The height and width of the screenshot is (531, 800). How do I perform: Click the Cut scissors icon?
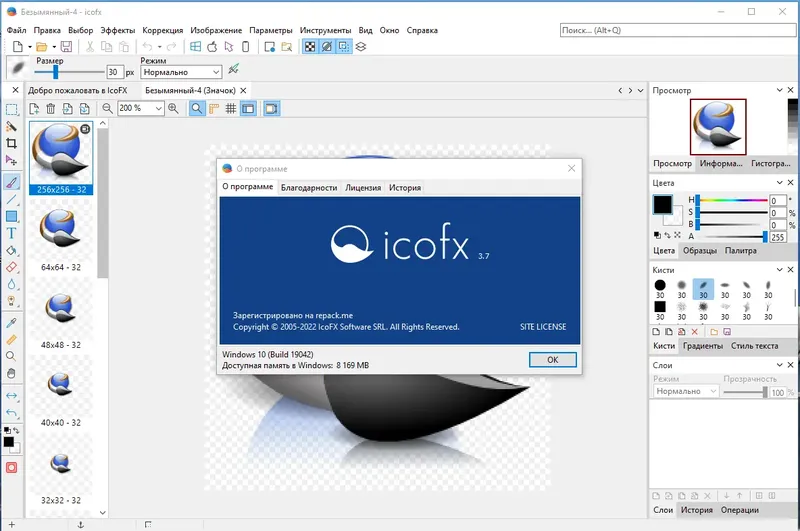pyautogui.click(x=90, y=47)
